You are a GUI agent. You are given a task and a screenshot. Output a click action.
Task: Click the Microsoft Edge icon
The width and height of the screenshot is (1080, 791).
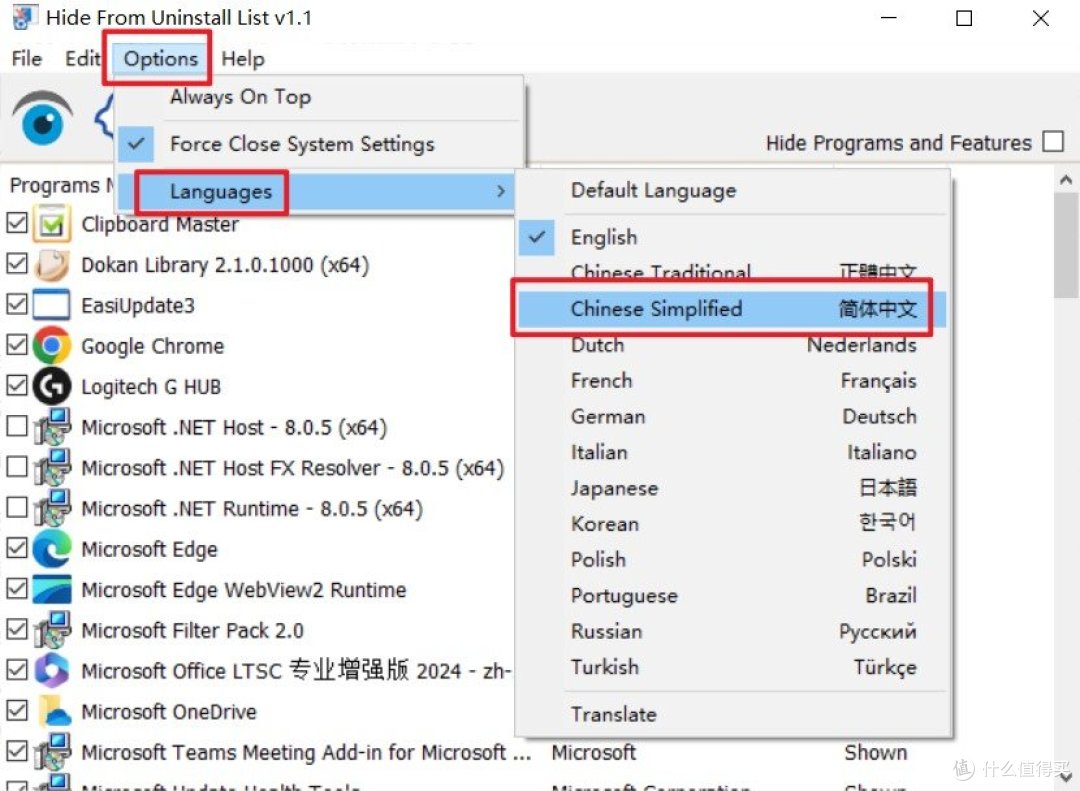click(x=52, y=548)
